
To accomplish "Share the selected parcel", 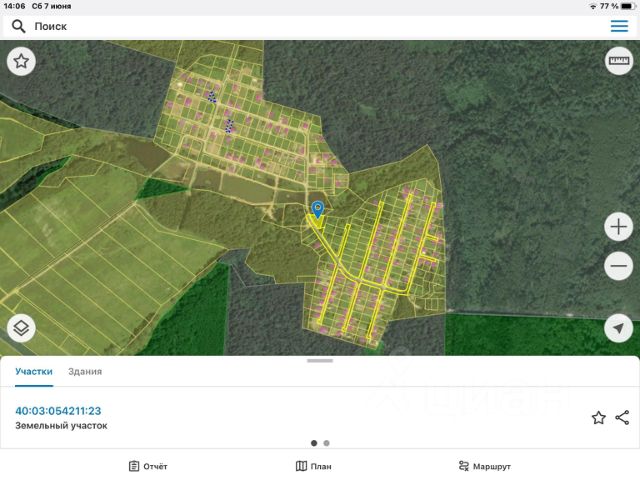I will [622, 418].
